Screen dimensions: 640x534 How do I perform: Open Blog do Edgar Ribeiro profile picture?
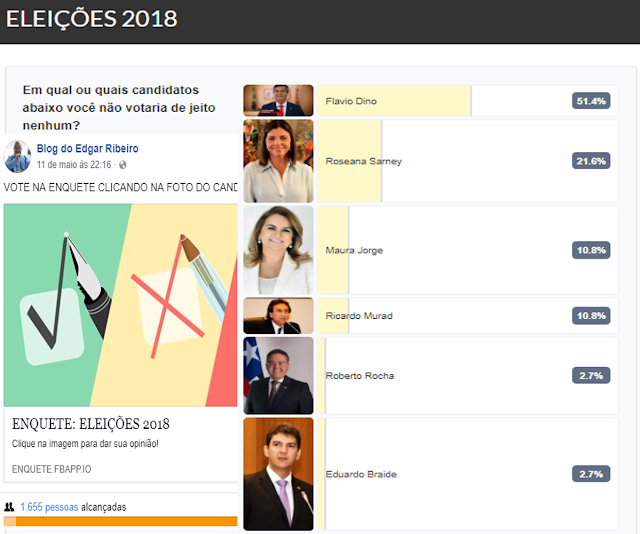(17, 156)
